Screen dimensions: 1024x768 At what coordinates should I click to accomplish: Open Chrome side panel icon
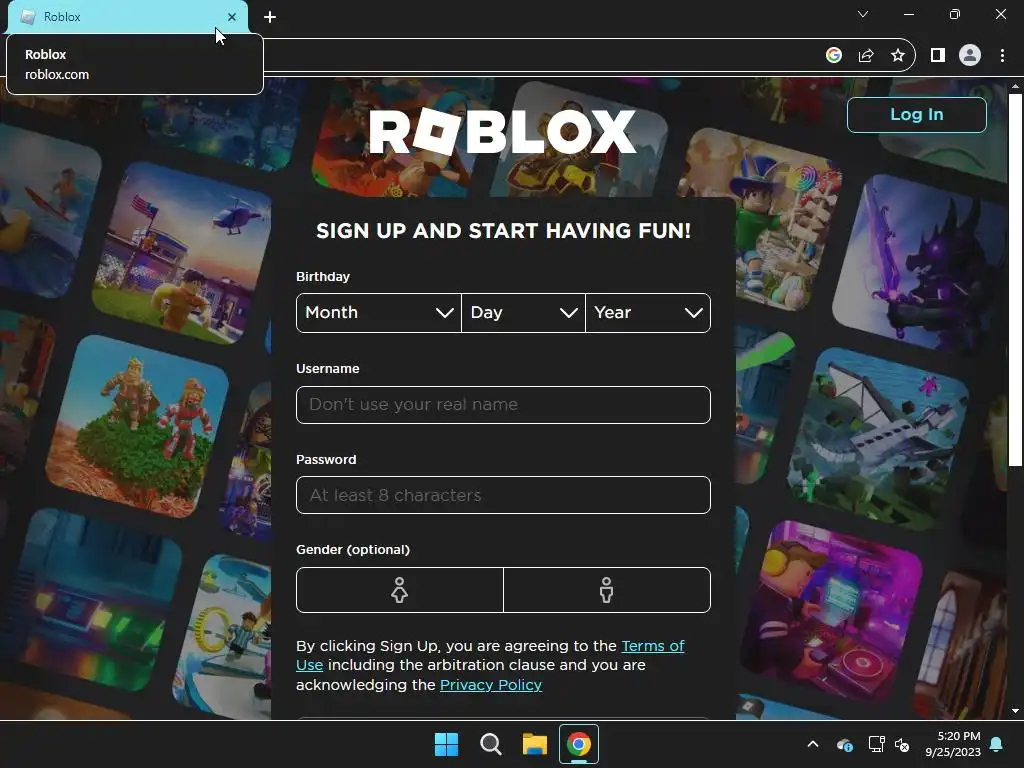click(x=938, y=56)
